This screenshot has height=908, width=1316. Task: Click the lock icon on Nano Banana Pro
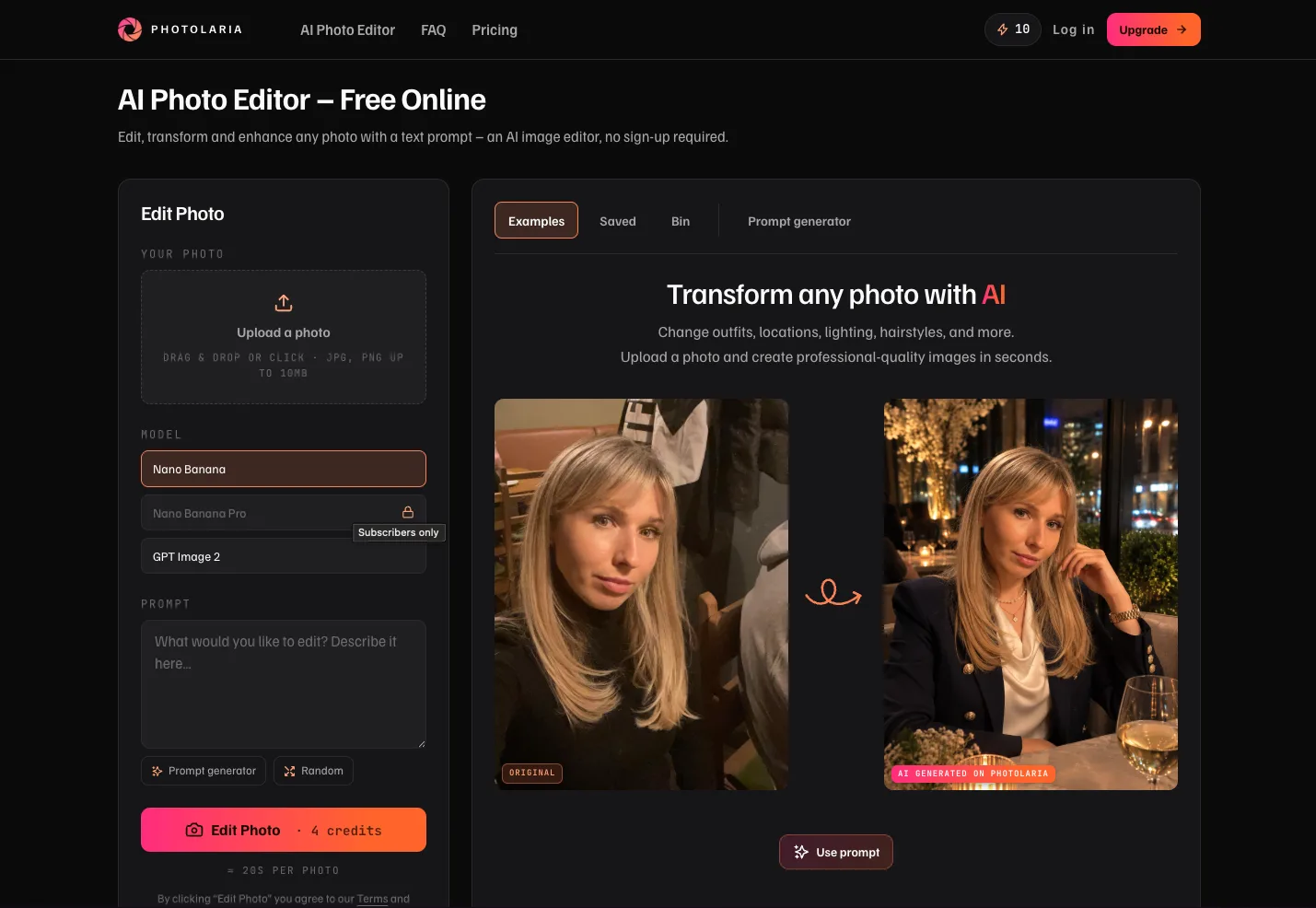[x=408, y=512]
